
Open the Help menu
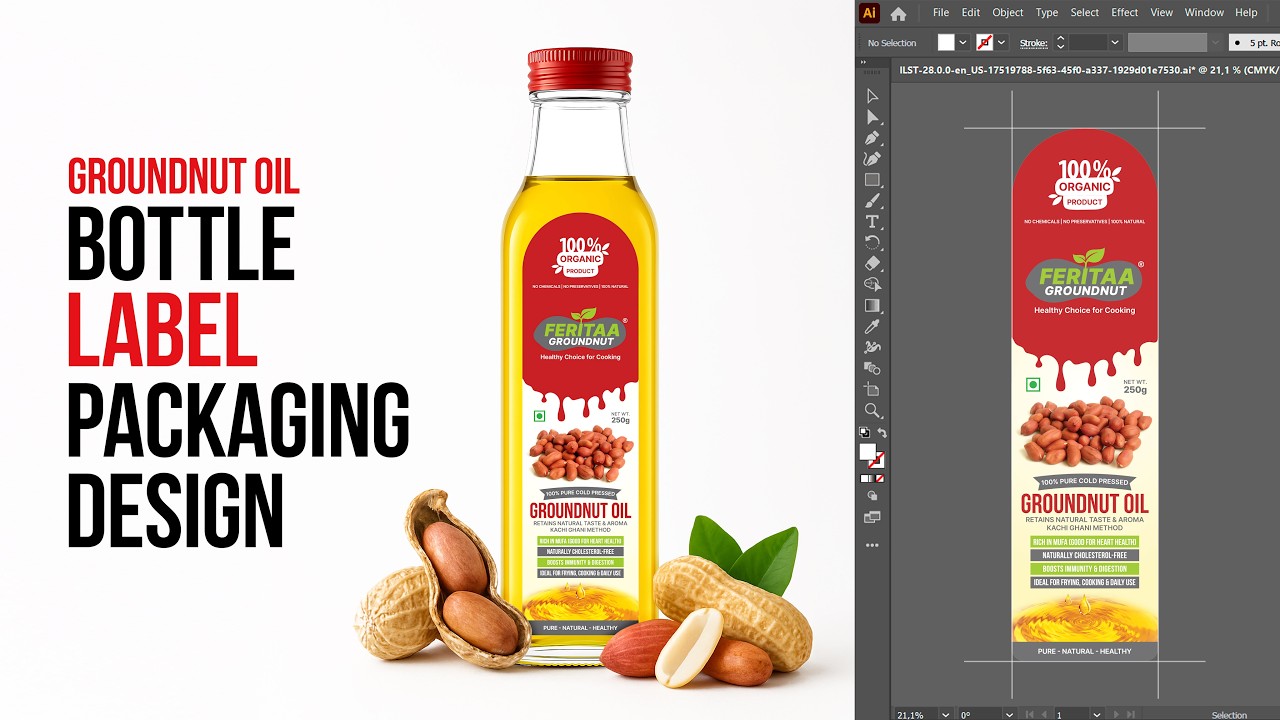pos(1246,13)
